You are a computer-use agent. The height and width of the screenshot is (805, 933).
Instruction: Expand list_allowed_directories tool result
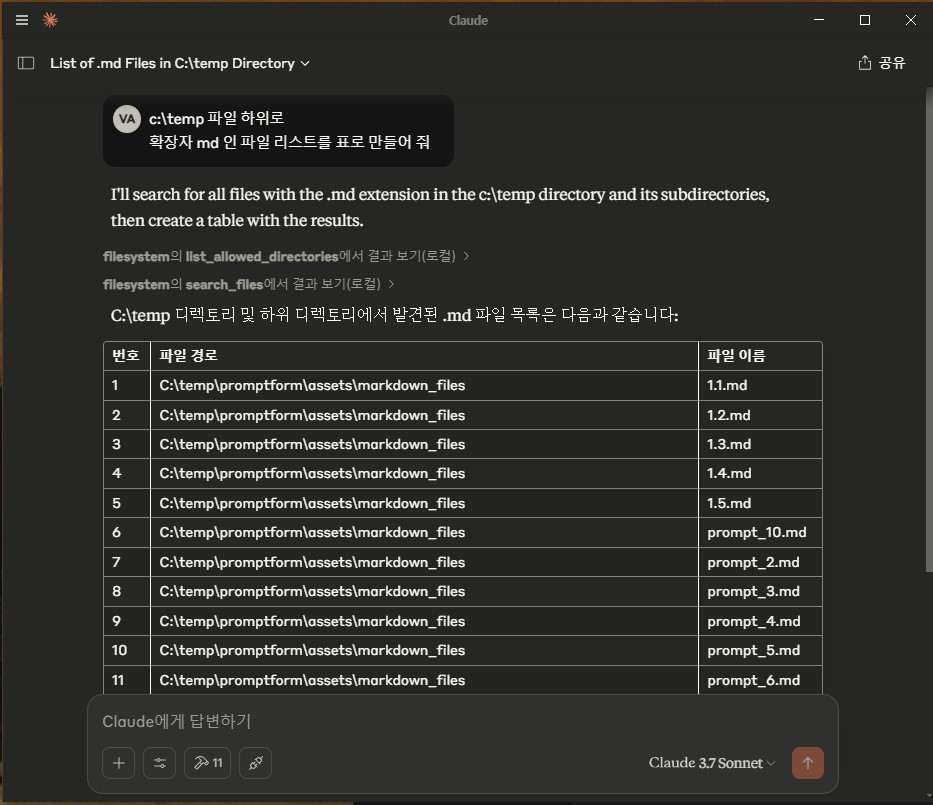click(x=286, y=256)
